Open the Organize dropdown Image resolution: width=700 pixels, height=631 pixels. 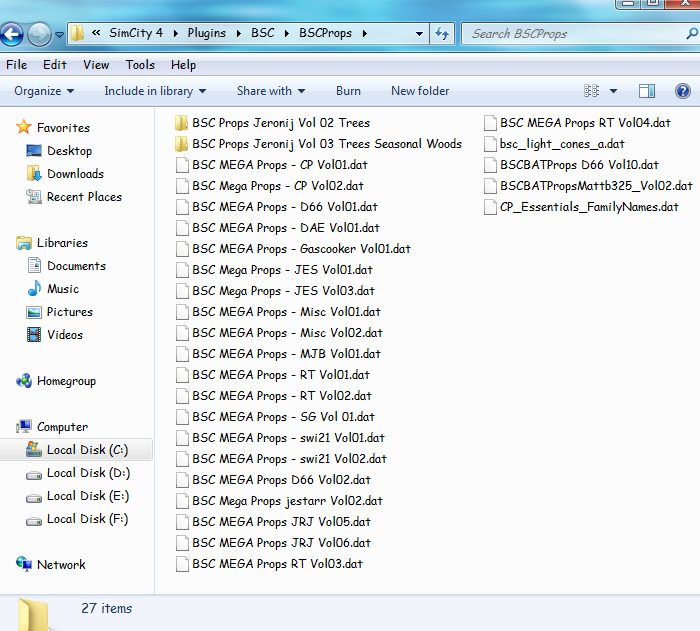pos(44,91)
